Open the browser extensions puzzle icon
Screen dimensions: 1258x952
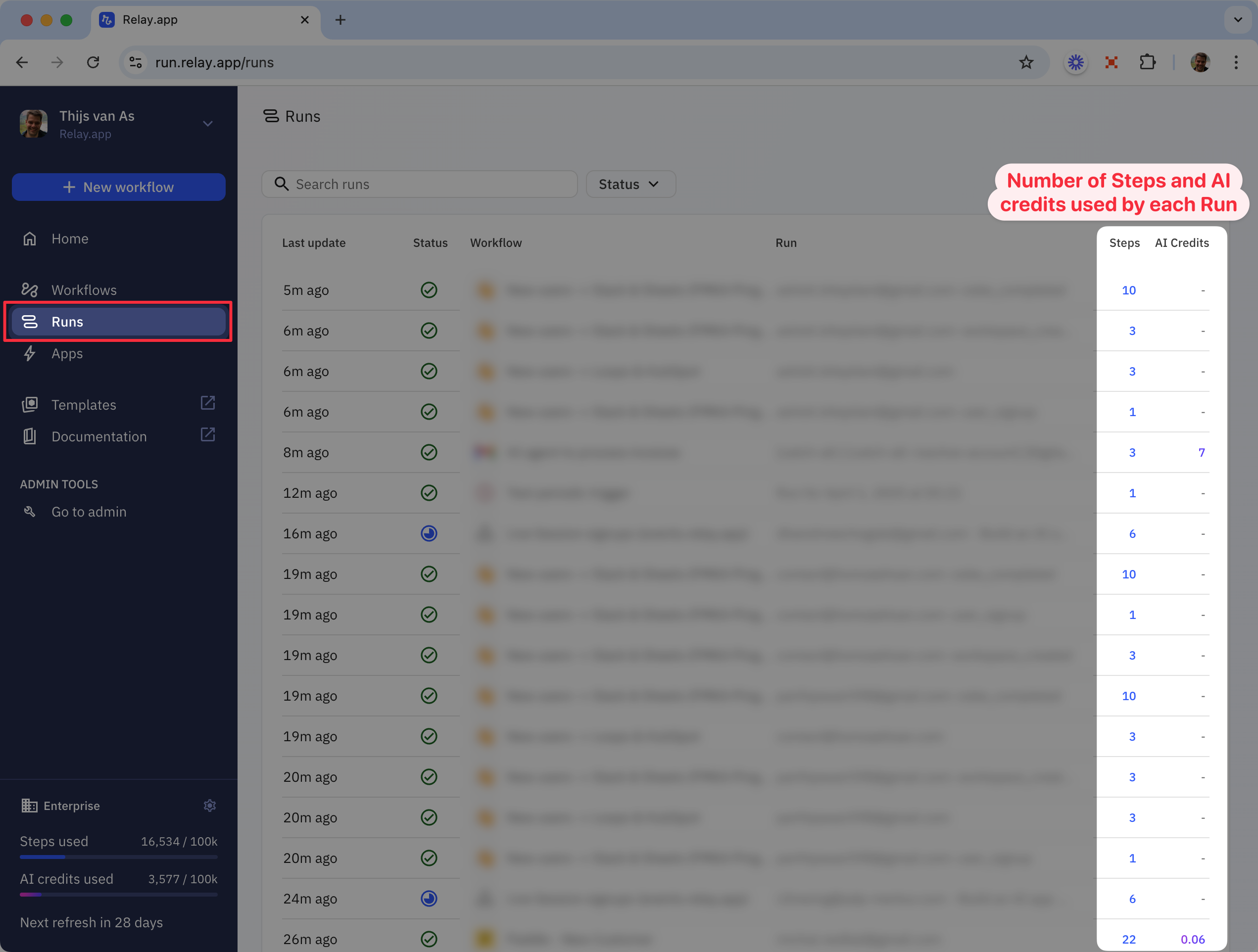(1147, 62)
